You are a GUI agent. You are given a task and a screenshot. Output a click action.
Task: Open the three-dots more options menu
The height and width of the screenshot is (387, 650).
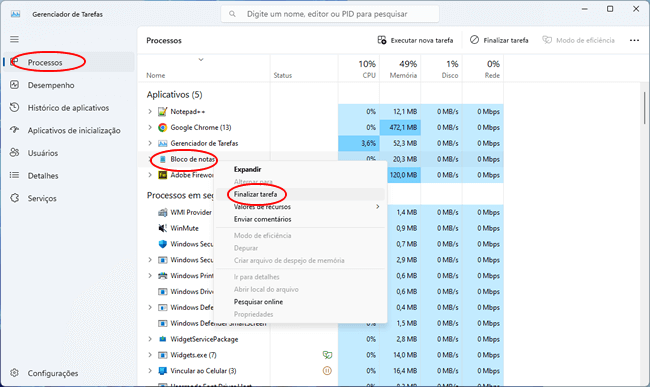click(634, 40)
